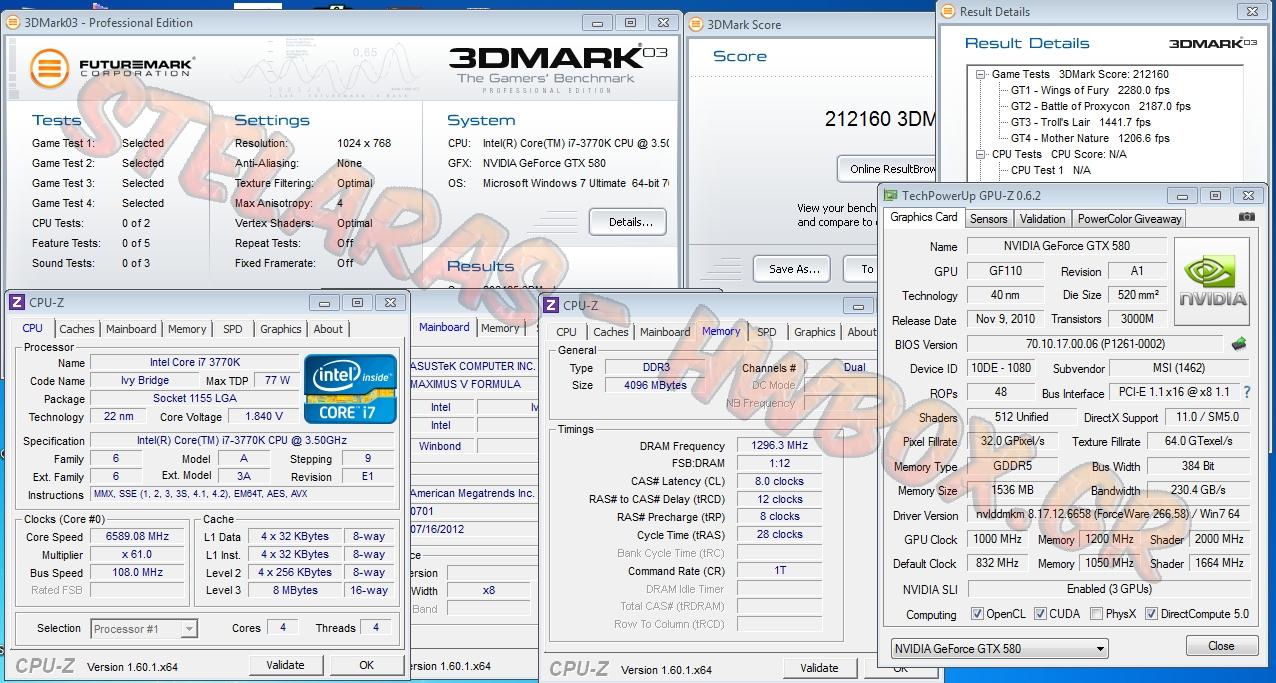Click the Futuremark Corporation logo
This screenshot has height=683, width=1276.
pos(111,68)
